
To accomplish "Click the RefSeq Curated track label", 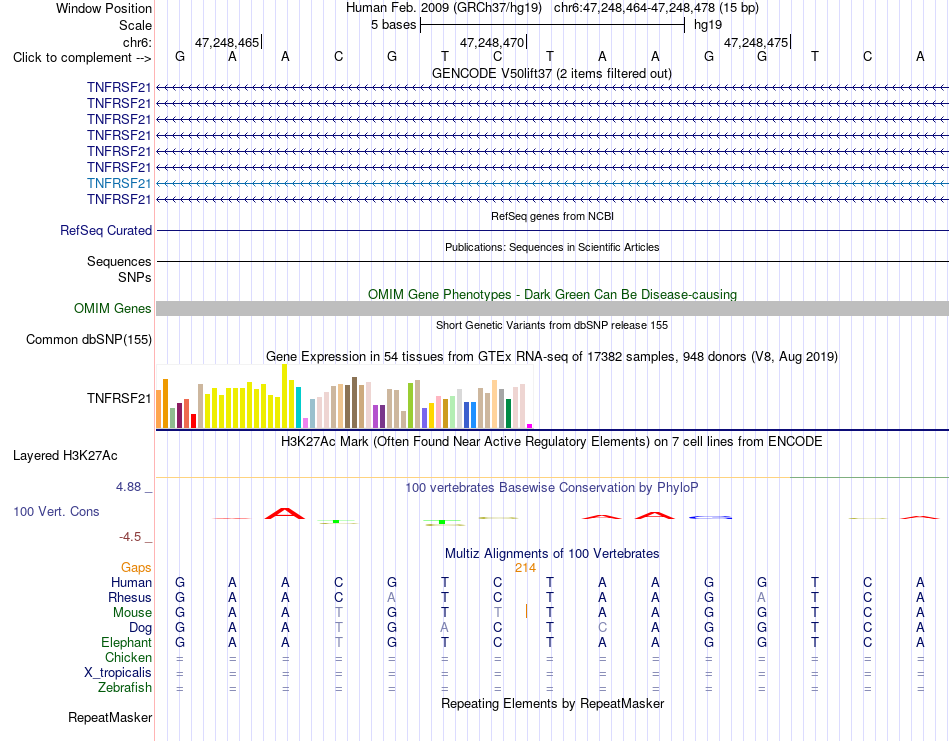I will pos(106,230).
